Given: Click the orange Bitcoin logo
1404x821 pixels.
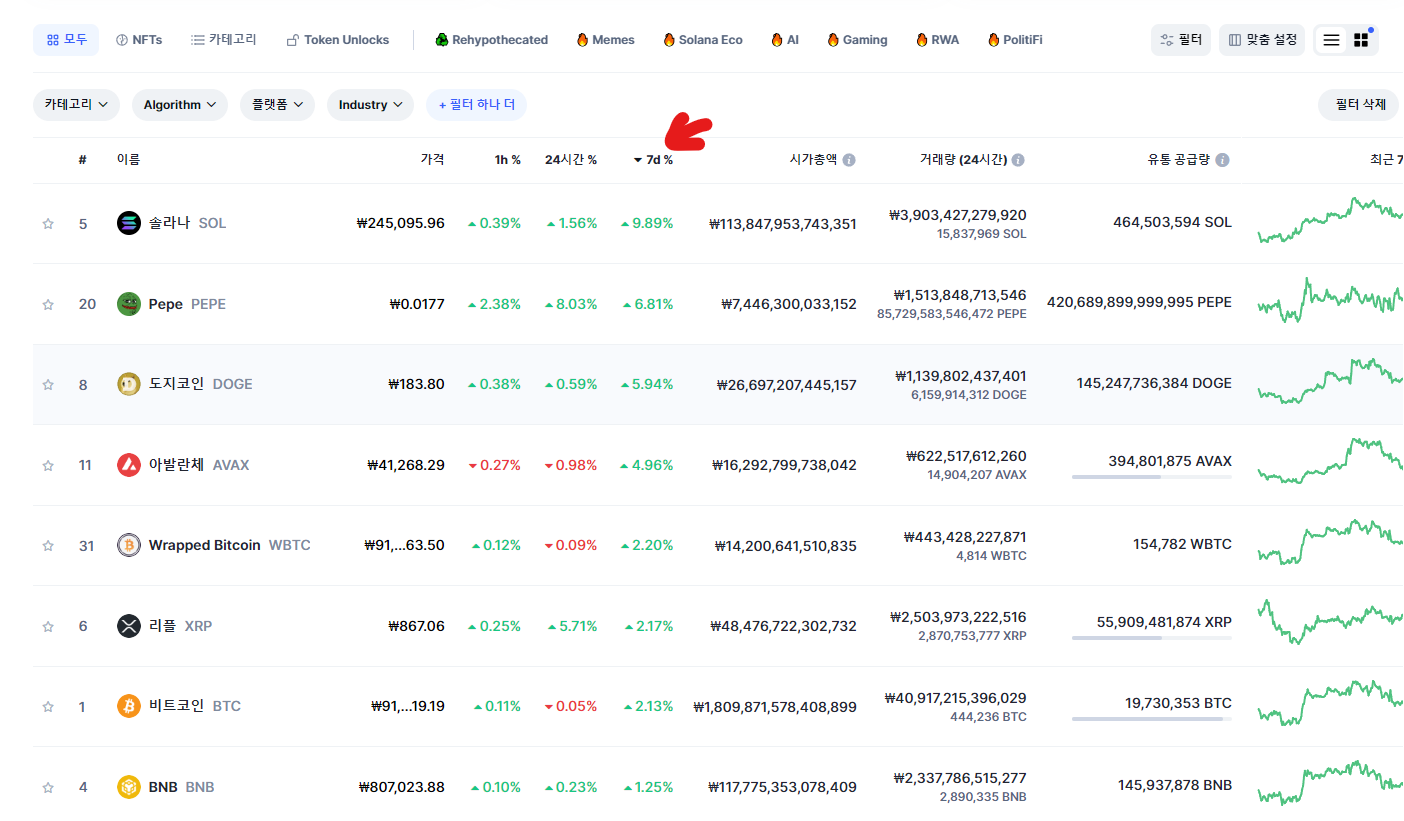Looking at the screenshot, I should (x=129, y=706).
